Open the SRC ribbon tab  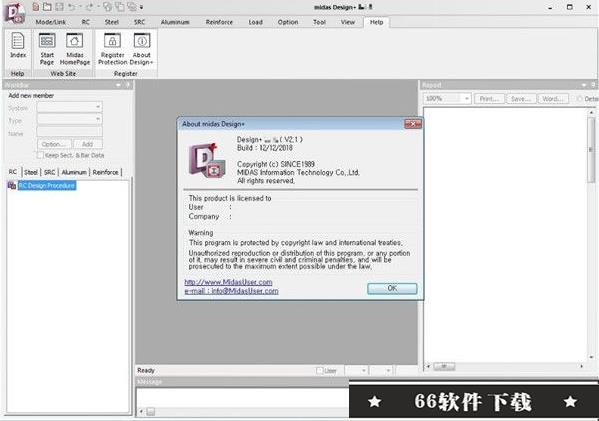(x=139, y=22)
